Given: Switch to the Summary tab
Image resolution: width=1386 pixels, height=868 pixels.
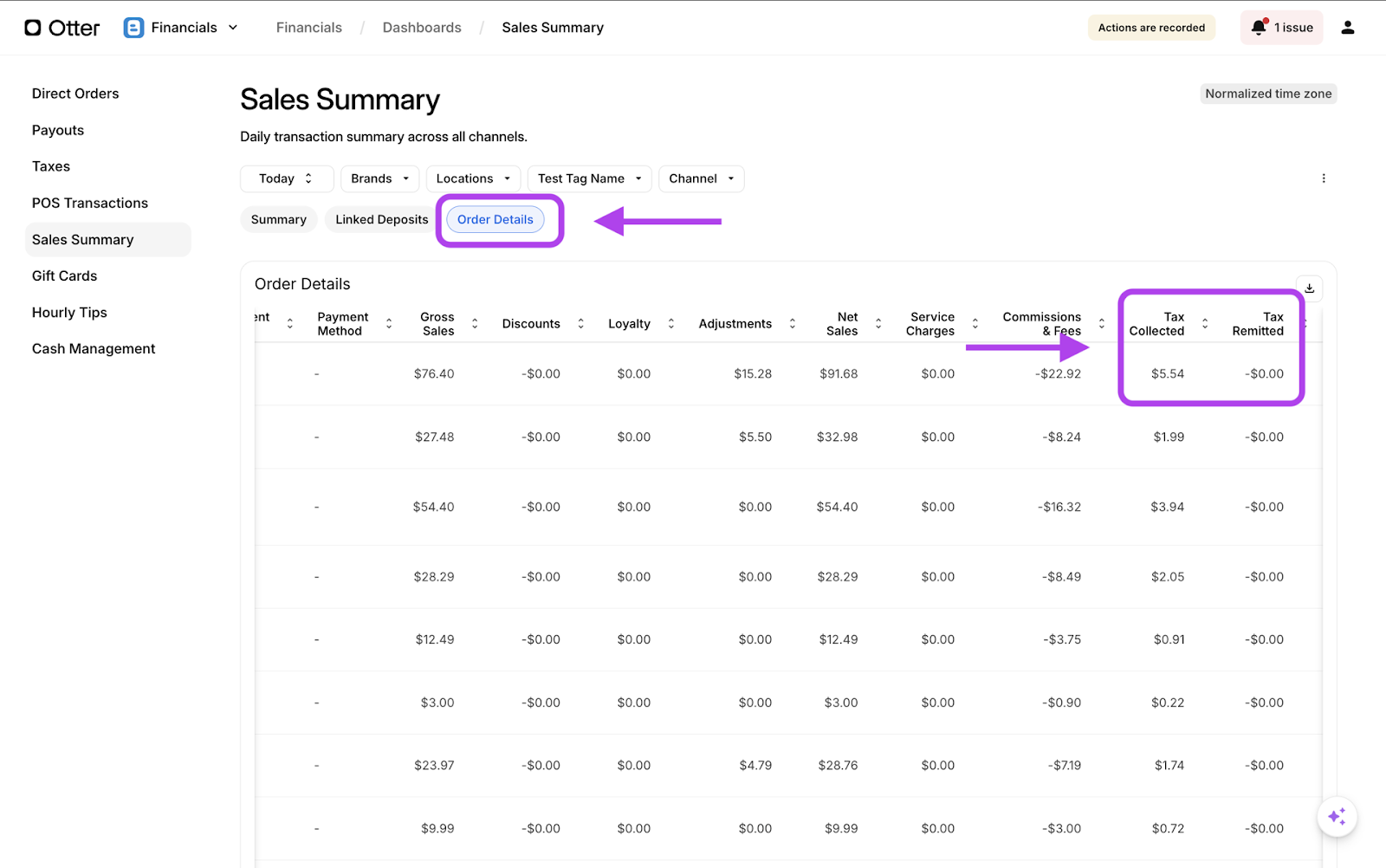Looking at the screenshot, I should pyautogui.click(x=278, y=220).
